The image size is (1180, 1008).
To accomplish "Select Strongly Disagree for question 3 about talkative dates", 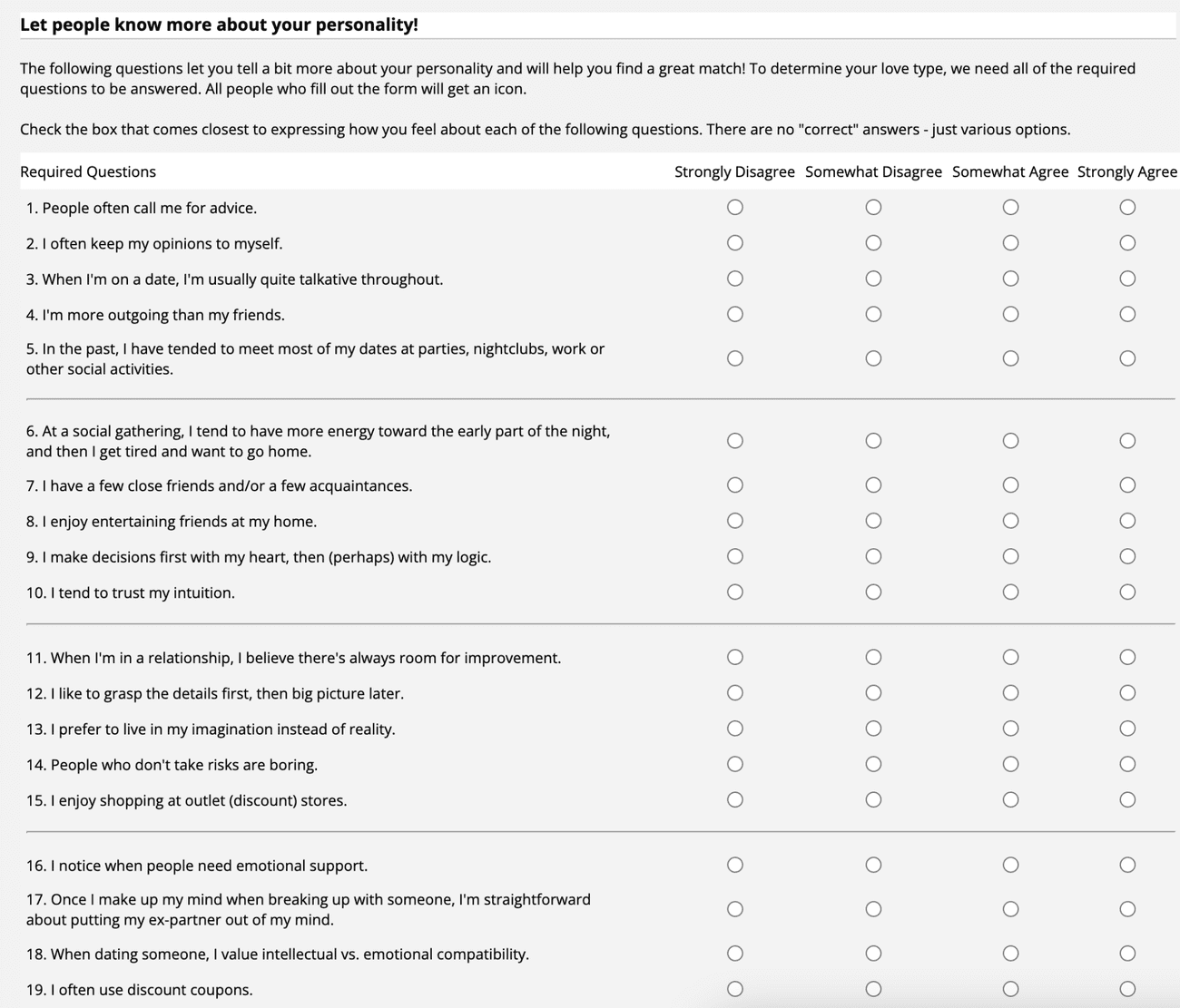I will click(734, 279).
